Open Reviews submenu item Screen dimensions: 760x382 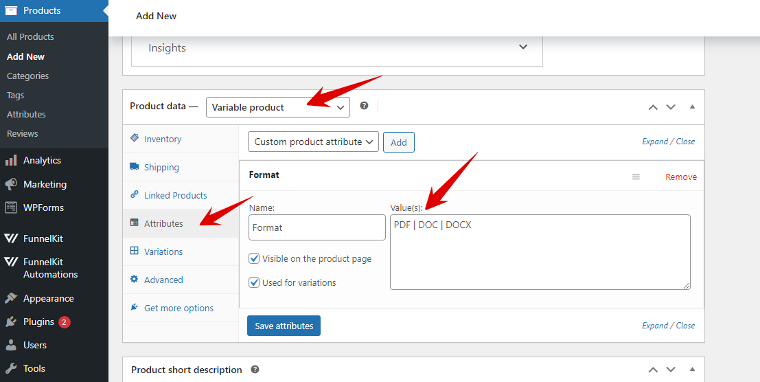point(22,134)
